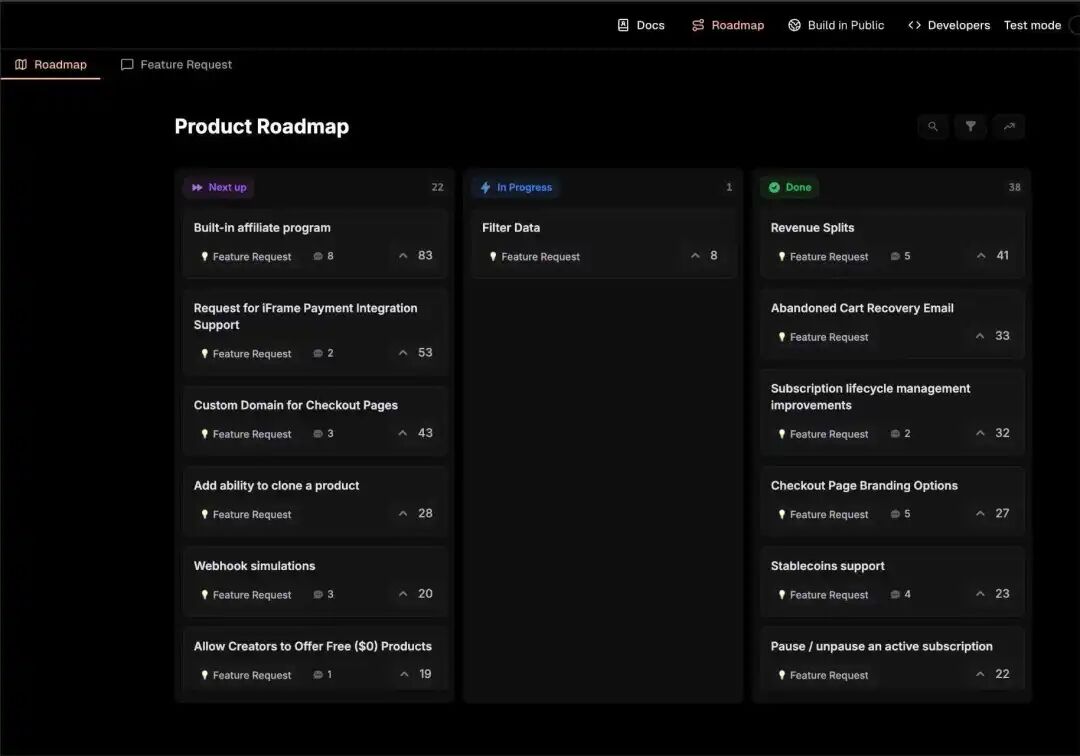Click the Next up column label
This screenshot has width=1080, height=756.
click(219, 187)
